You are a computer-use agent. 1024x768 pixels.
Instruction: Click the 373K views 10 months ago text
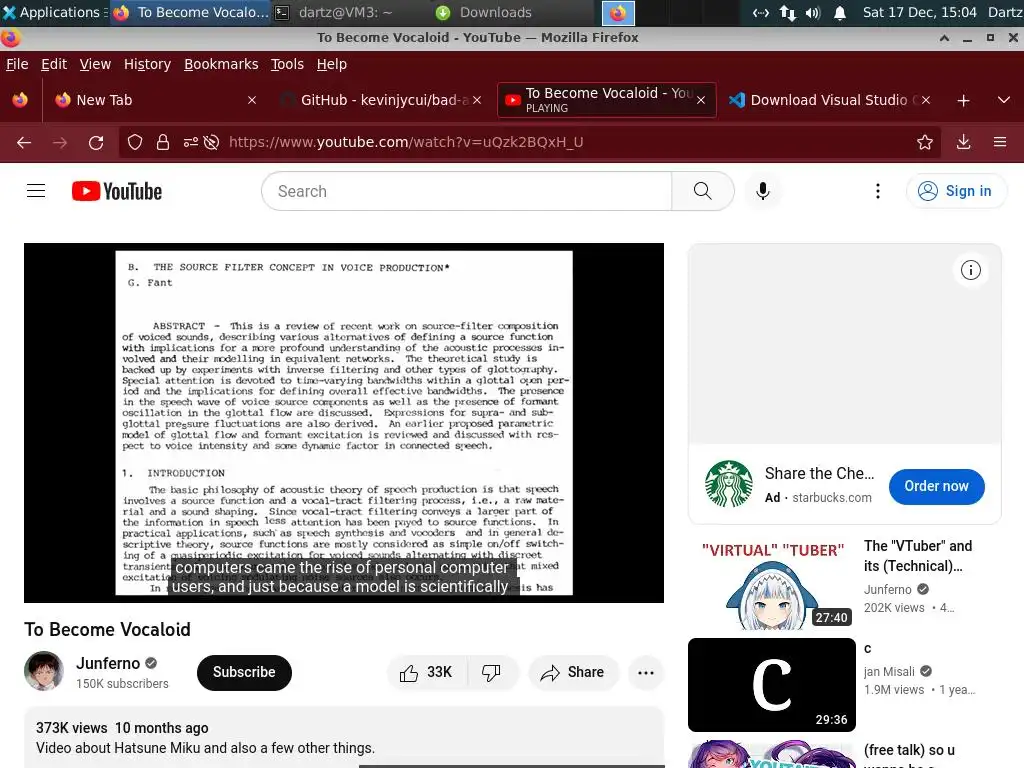122,728
